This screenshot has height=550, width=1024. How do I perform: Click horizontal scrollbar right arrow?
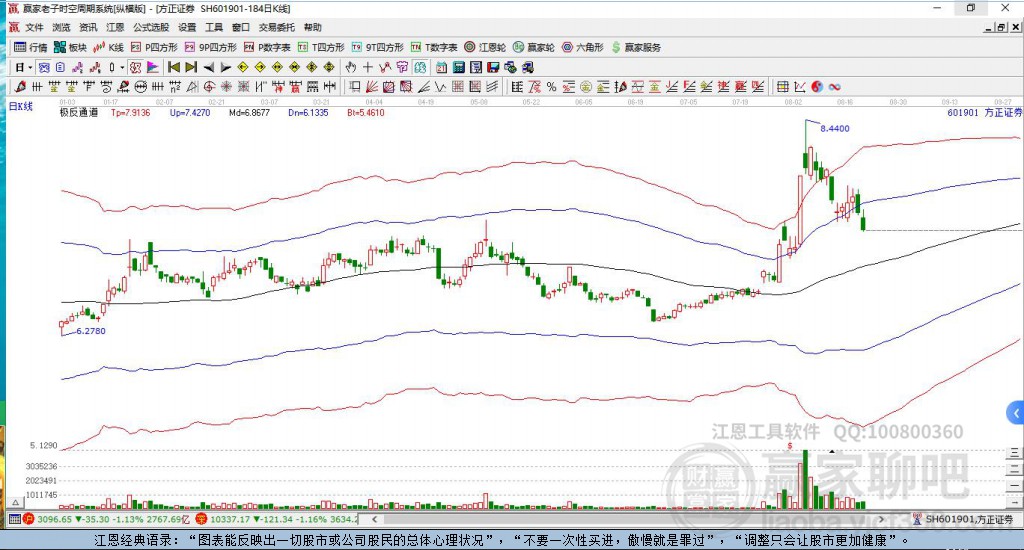881,519
